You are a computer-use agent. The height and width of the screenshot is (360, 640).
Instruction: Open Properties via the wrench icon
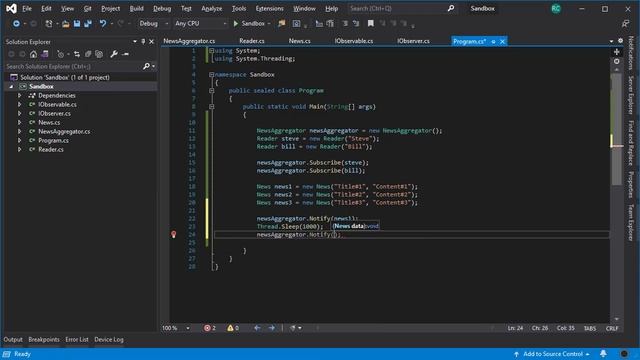pos(114,54)
